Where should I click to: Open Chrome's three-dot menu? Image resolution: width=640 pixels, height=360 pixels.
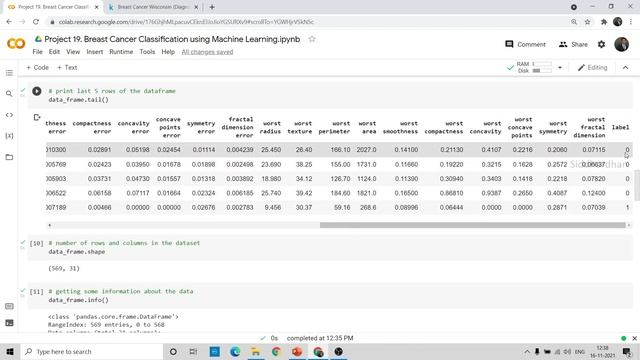click(631, 22)
